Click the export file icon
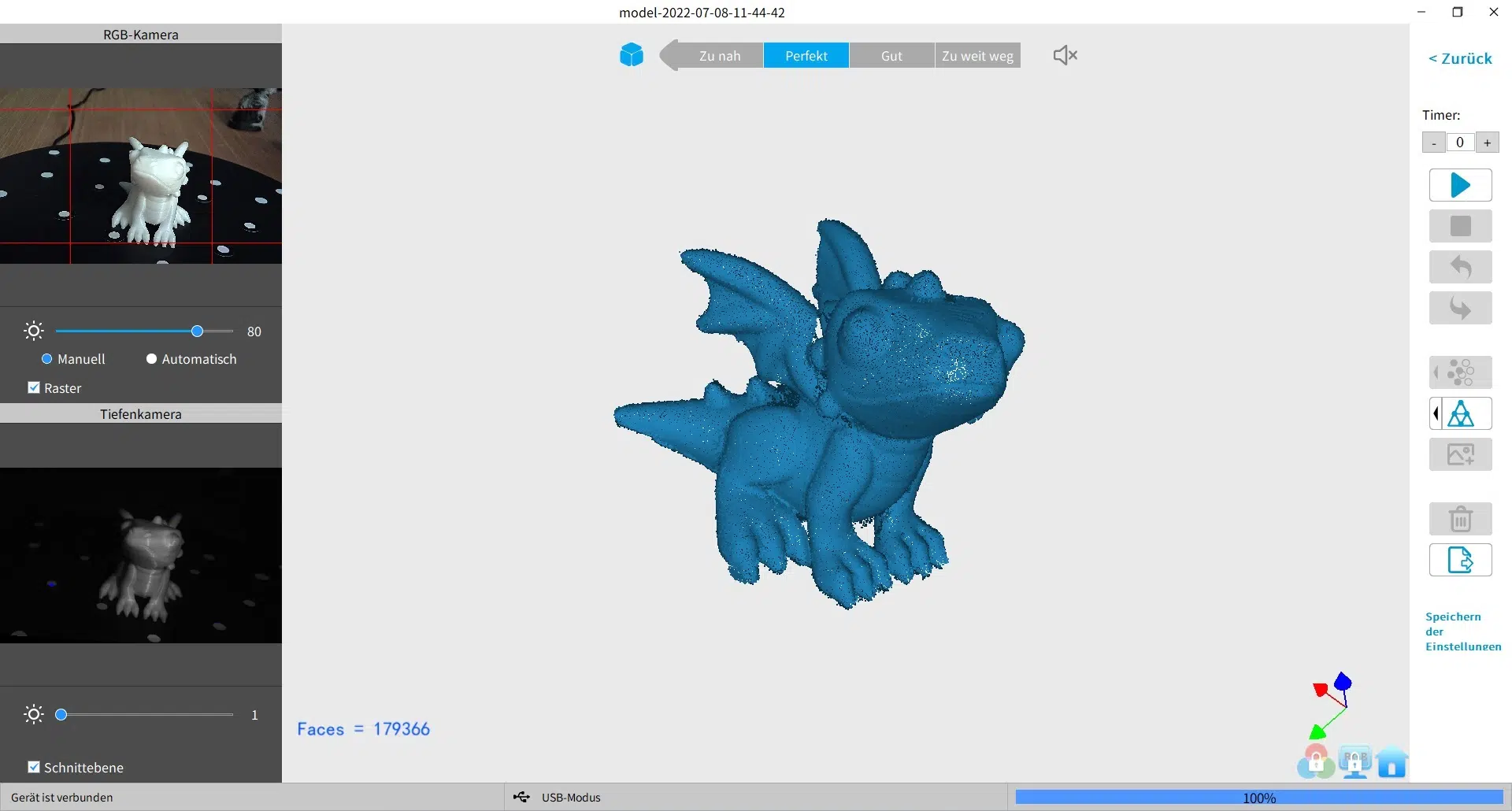The width and height of the screenshot is (1512, 811). (1460, 560)
